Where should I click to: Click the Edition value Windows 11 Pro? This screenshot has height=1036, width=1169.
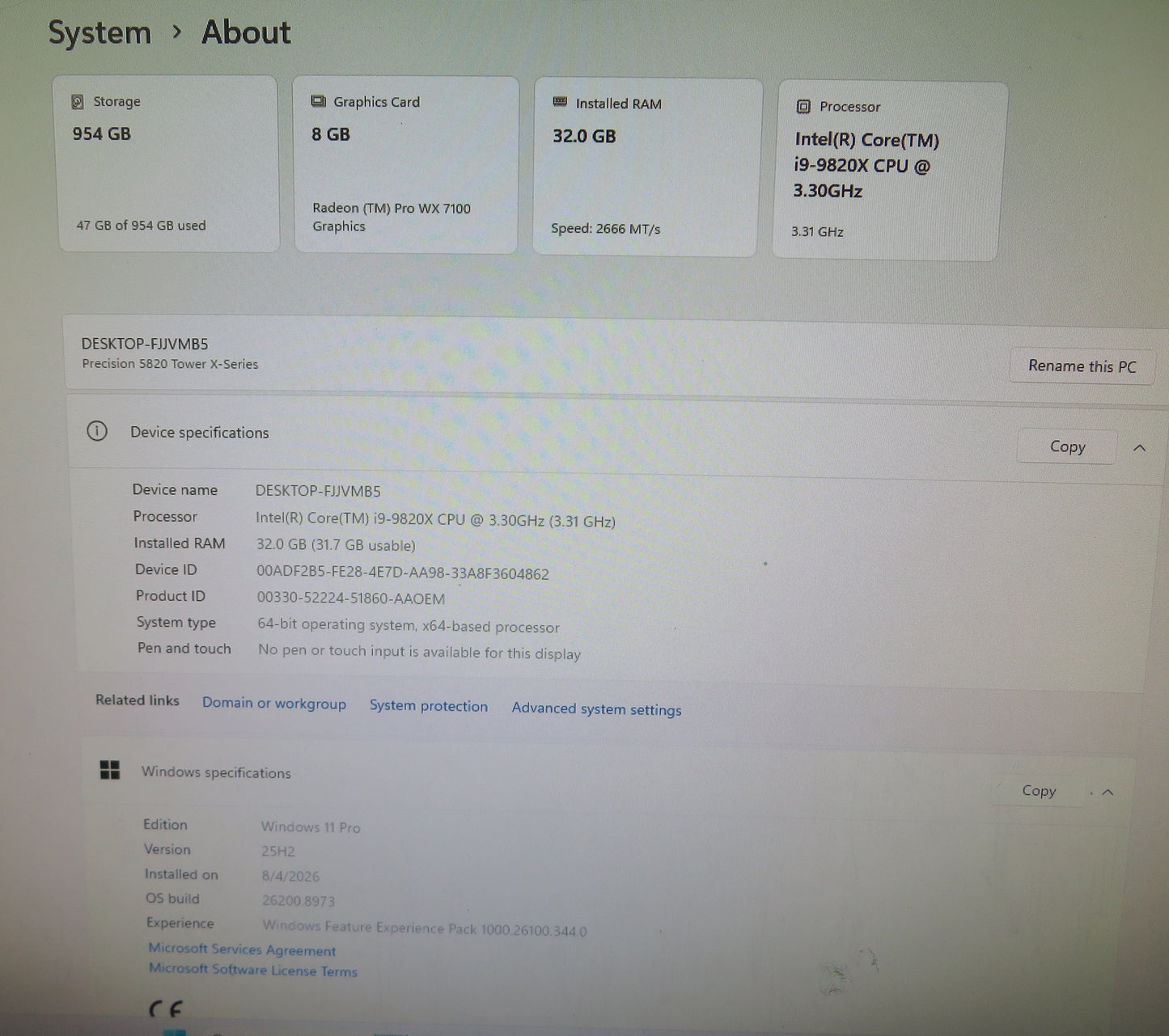pos(311,827)
